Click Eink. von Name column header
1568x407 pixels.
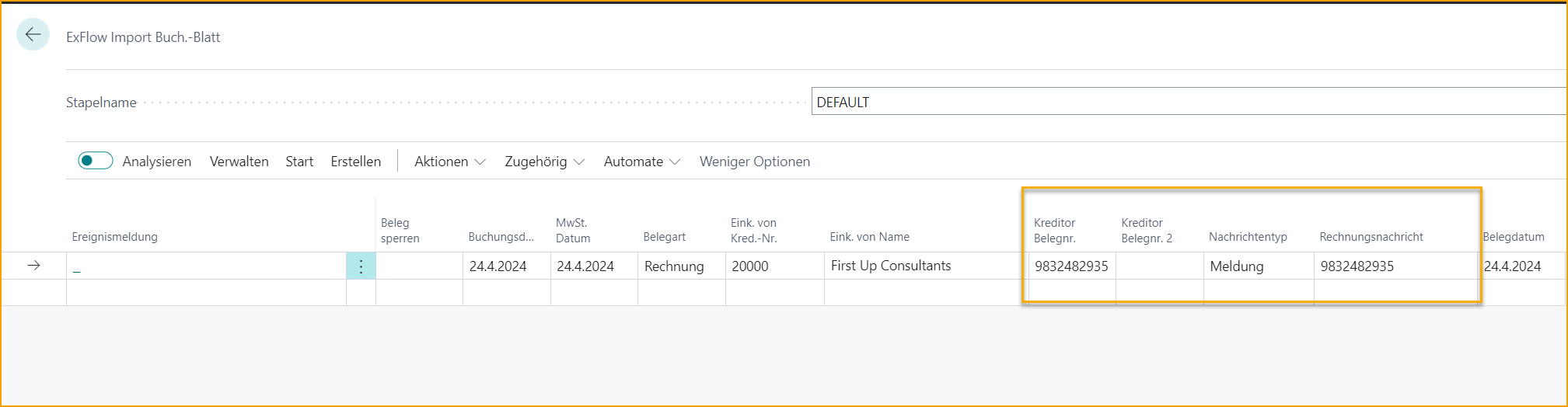870,237
